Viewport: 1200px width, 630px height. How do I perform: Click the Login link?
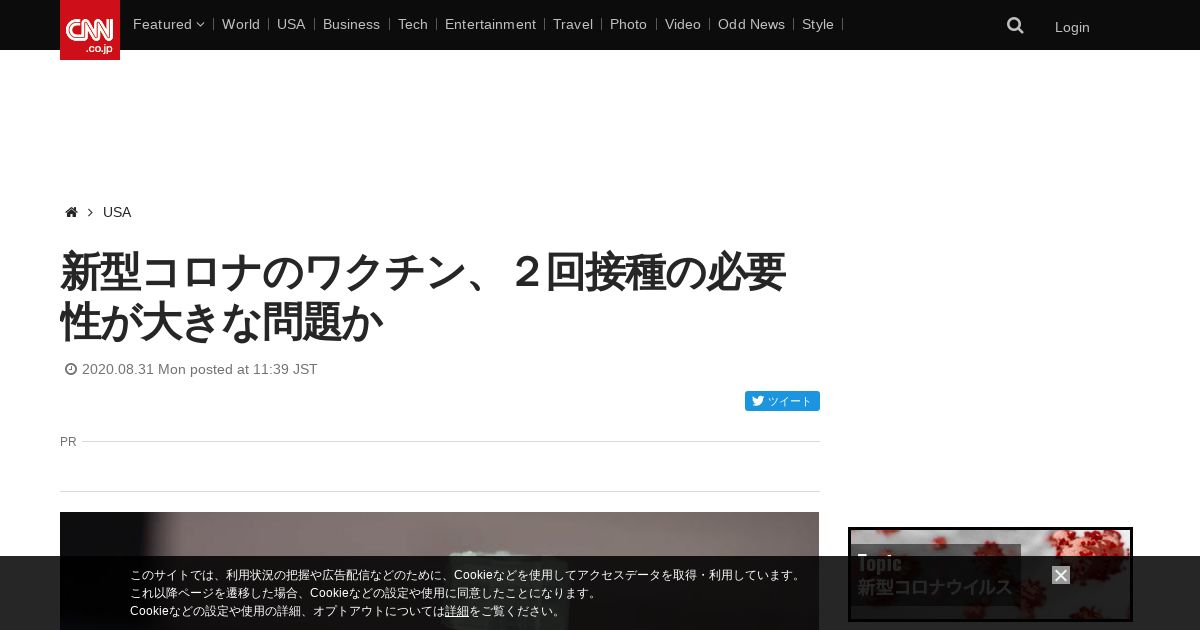pyautogui.click(x=1072, y=27)
